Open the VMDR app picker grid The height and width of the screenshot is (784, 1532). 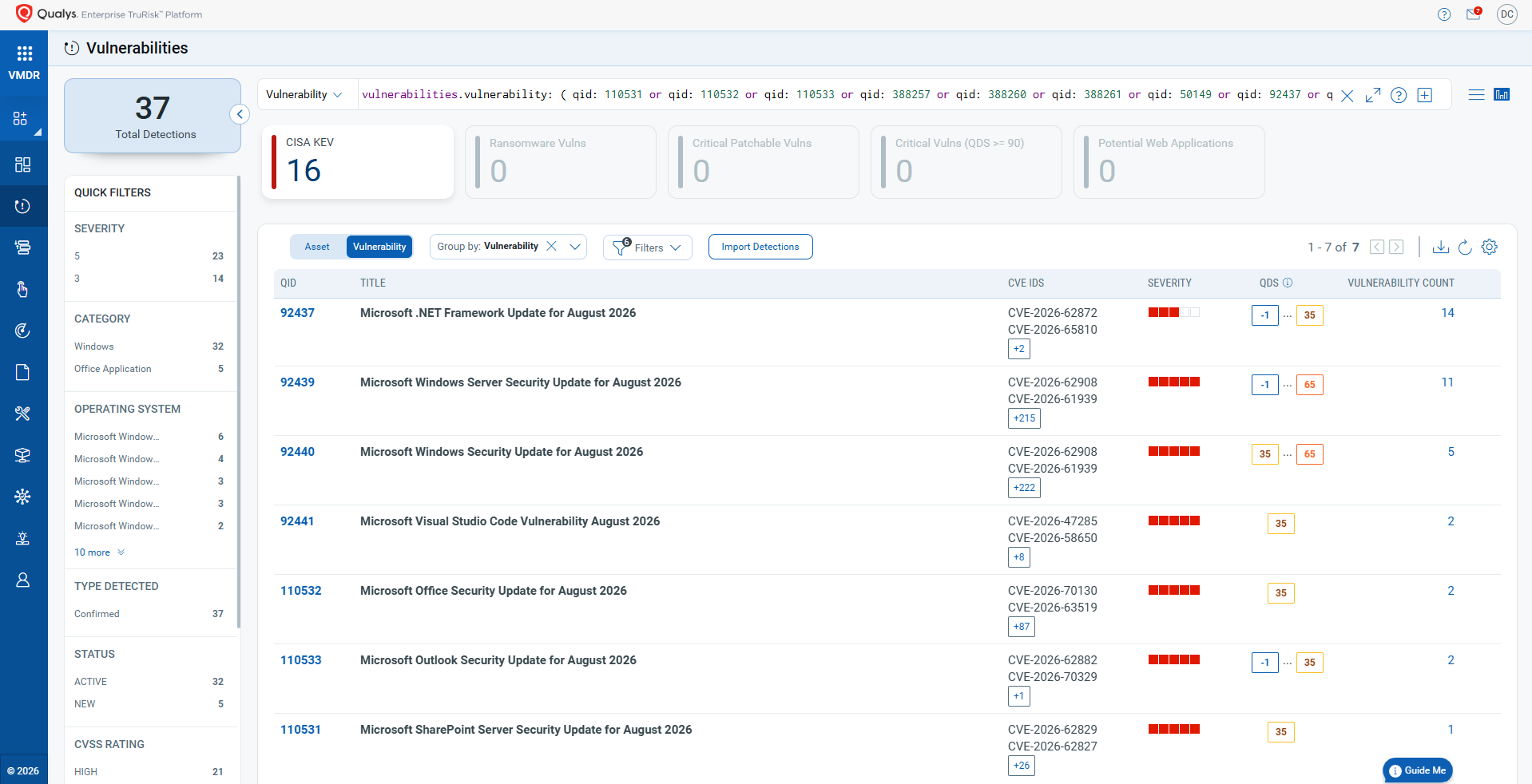(x=24, y=53)
